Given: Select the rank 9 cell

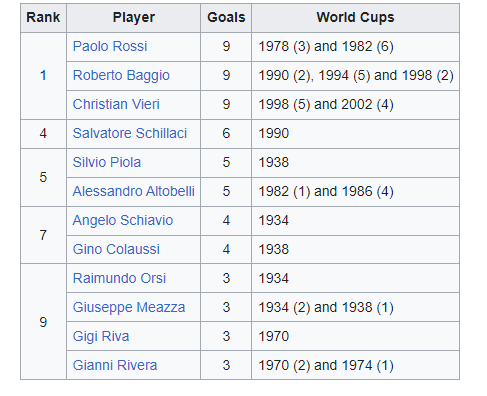Looking at the screenshot, I should tap(43, 322).
